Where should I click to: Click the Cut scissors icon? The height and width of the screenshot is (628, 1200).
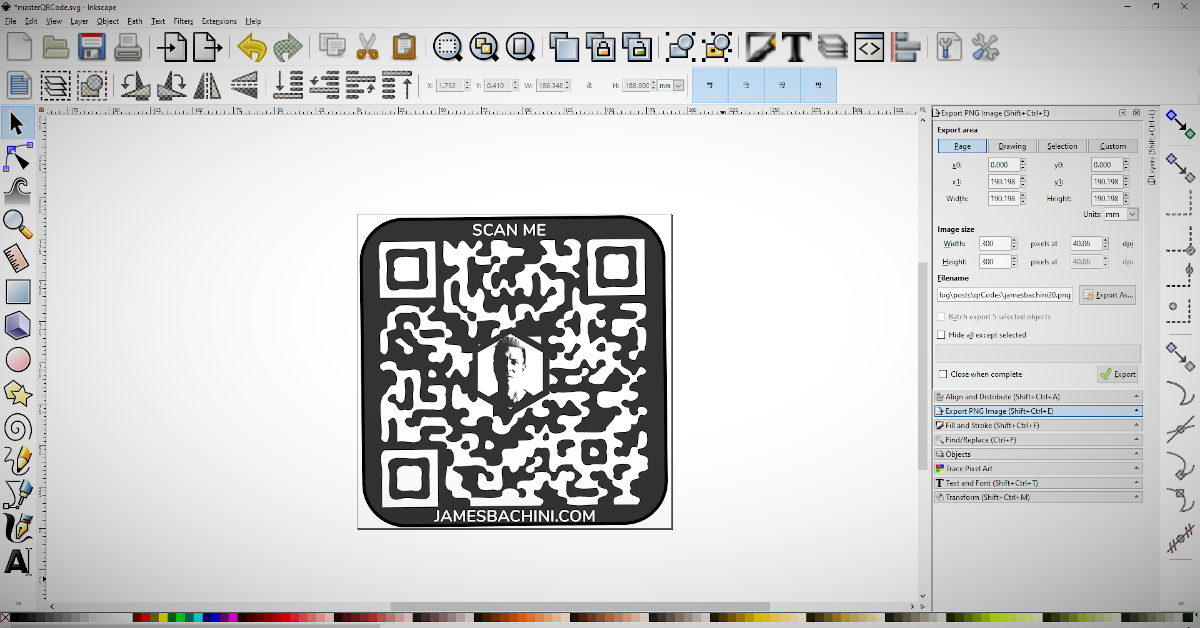(x=366, y=46)
